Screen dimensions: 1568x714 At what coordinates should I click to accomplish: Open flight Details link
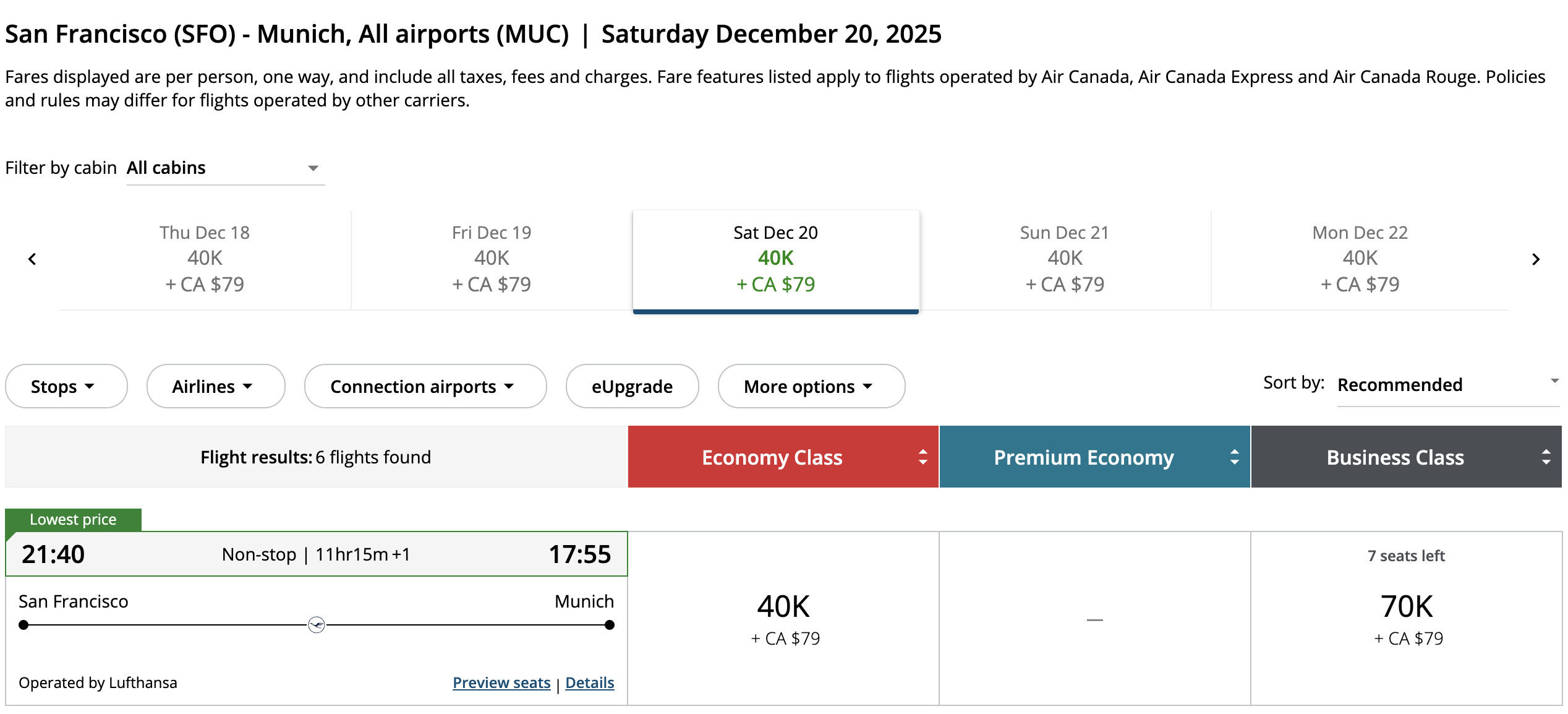(590, 682)
